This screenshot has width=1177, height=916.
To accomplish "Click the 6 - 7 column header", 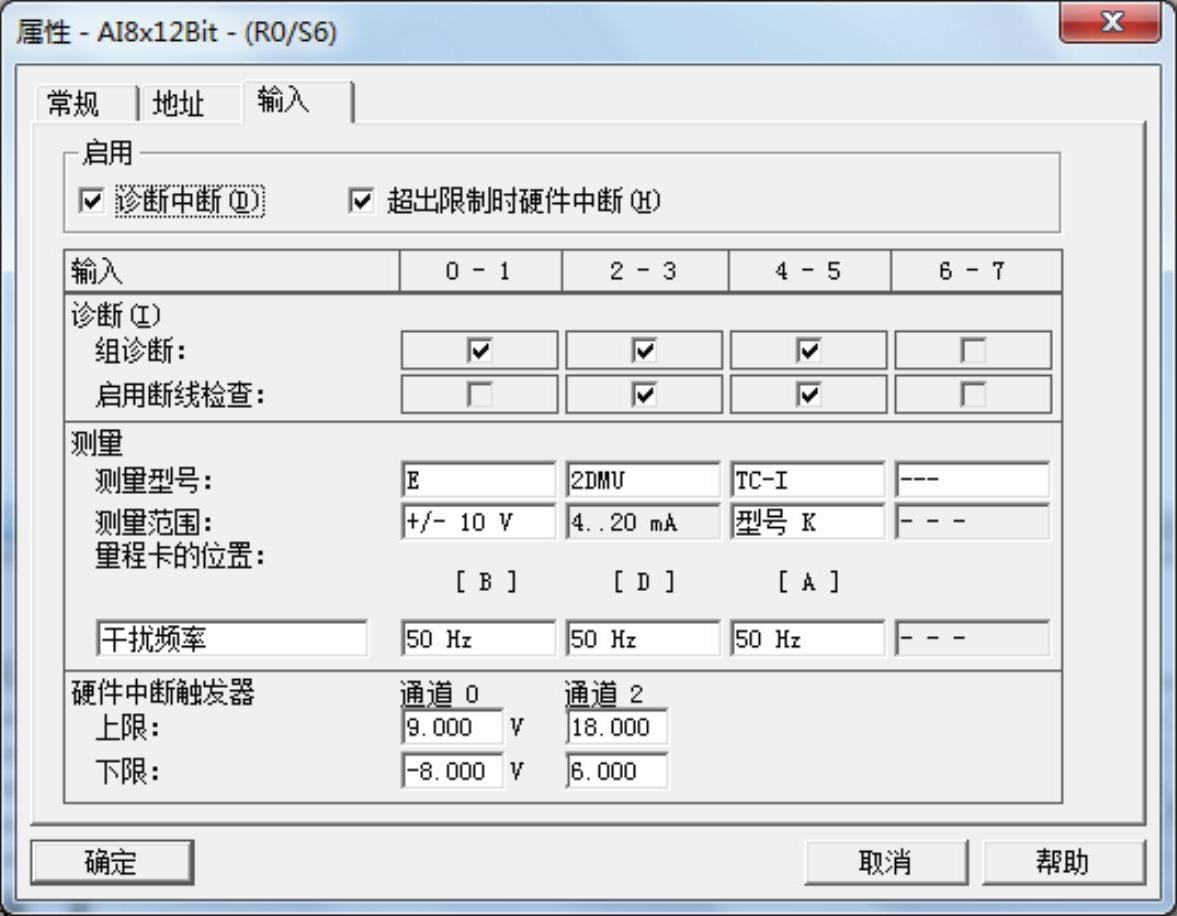I will click(976, 270).
